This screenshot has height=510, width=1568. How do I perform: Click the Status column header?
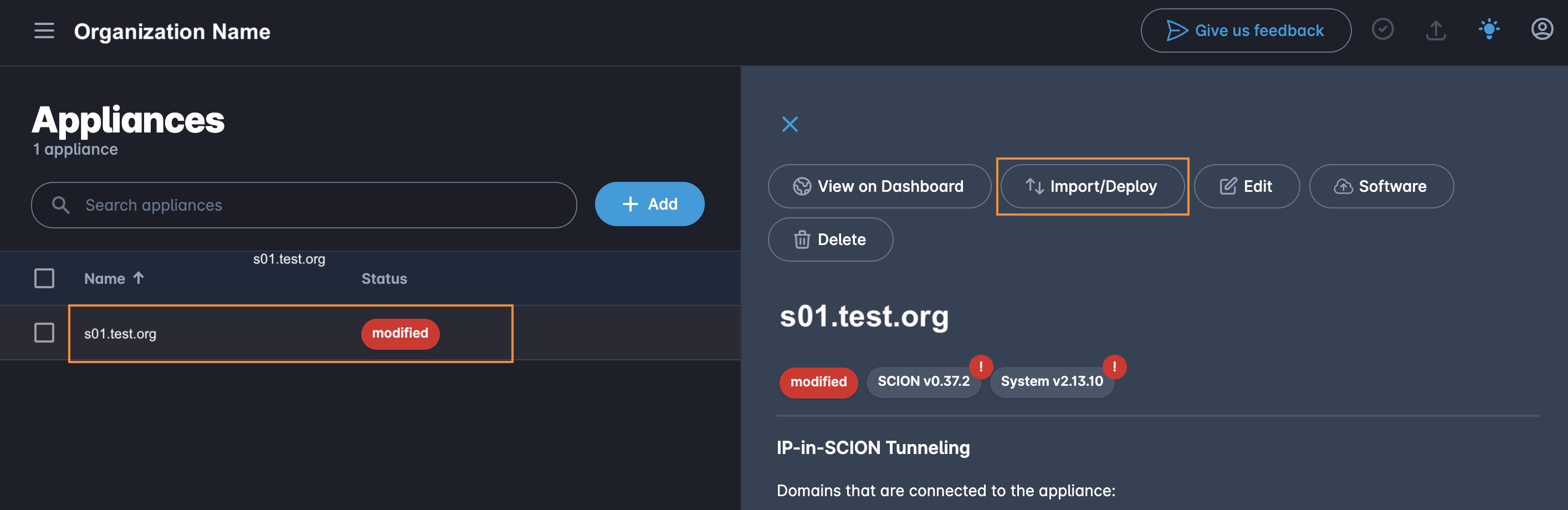(x=384, y=278)
